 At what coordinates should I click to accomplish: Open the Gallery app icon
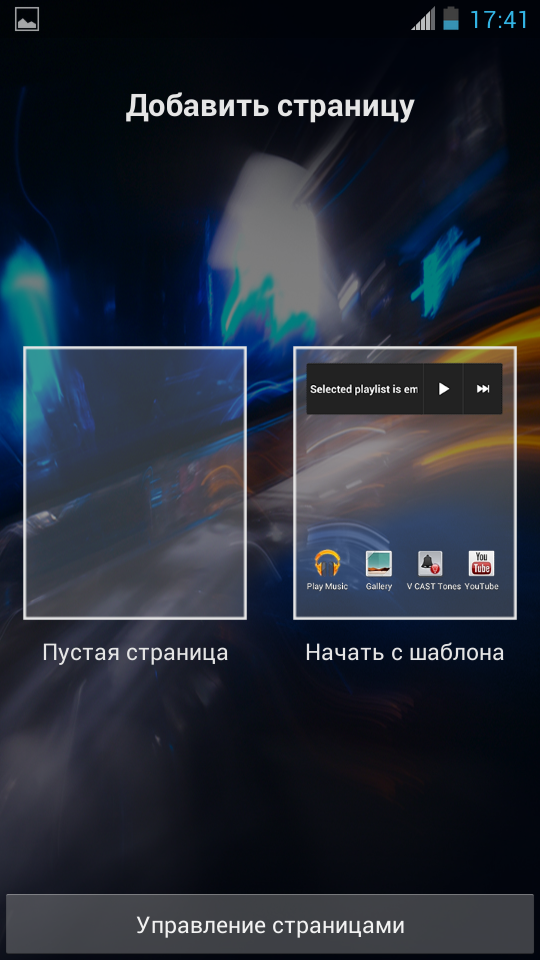click(x=378, y=563)
